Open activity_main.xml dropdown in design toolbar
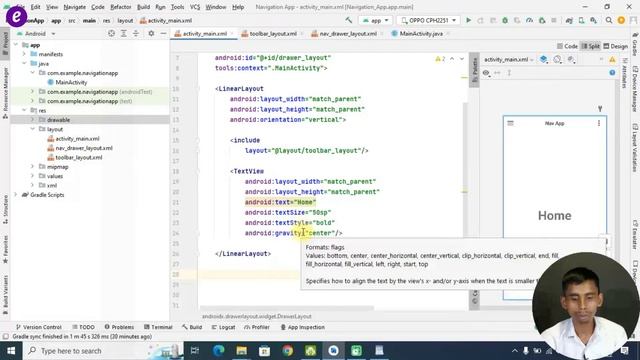This screenshot has height=360, width=640. point(509,60)
